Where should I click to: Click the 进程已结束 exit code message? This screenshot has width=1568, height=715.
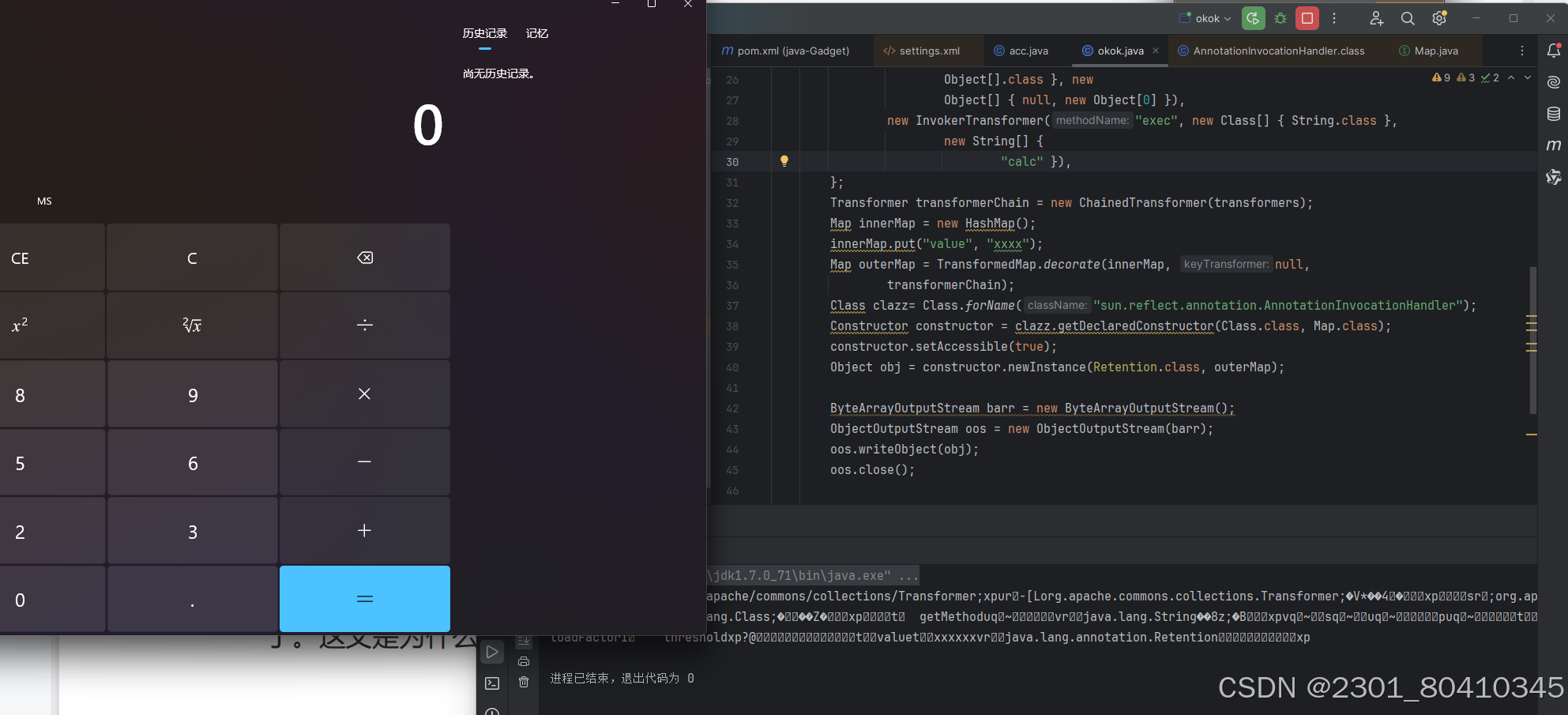click(622, 678)
